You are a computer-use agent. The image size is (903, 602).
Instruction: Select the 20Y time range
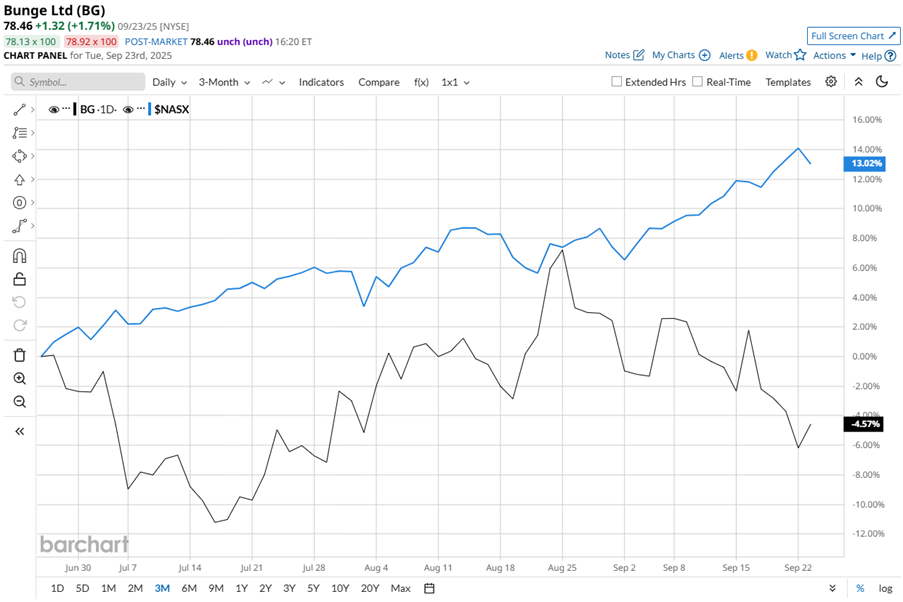click(x=370, y=588)
